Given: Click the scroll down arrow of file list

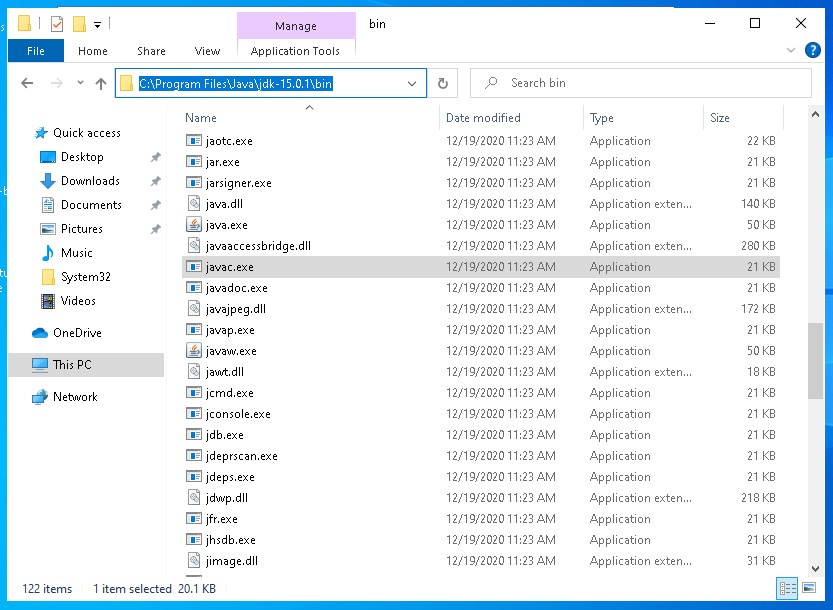Looking at the screenshot, I should pyautogui.click(x=815, y=569).
